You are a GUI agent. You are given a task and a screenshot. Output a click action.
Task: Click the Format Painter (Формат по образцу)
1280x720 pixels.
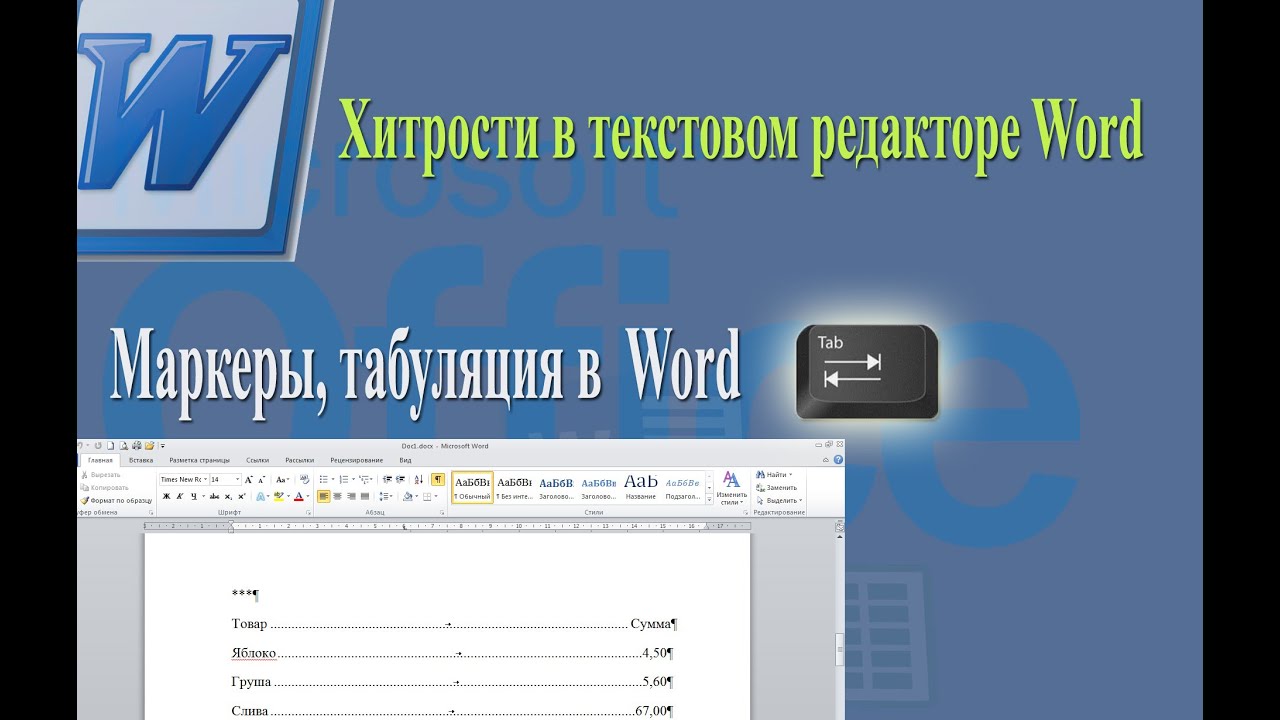pyautogui.click(x=116, y=500)
